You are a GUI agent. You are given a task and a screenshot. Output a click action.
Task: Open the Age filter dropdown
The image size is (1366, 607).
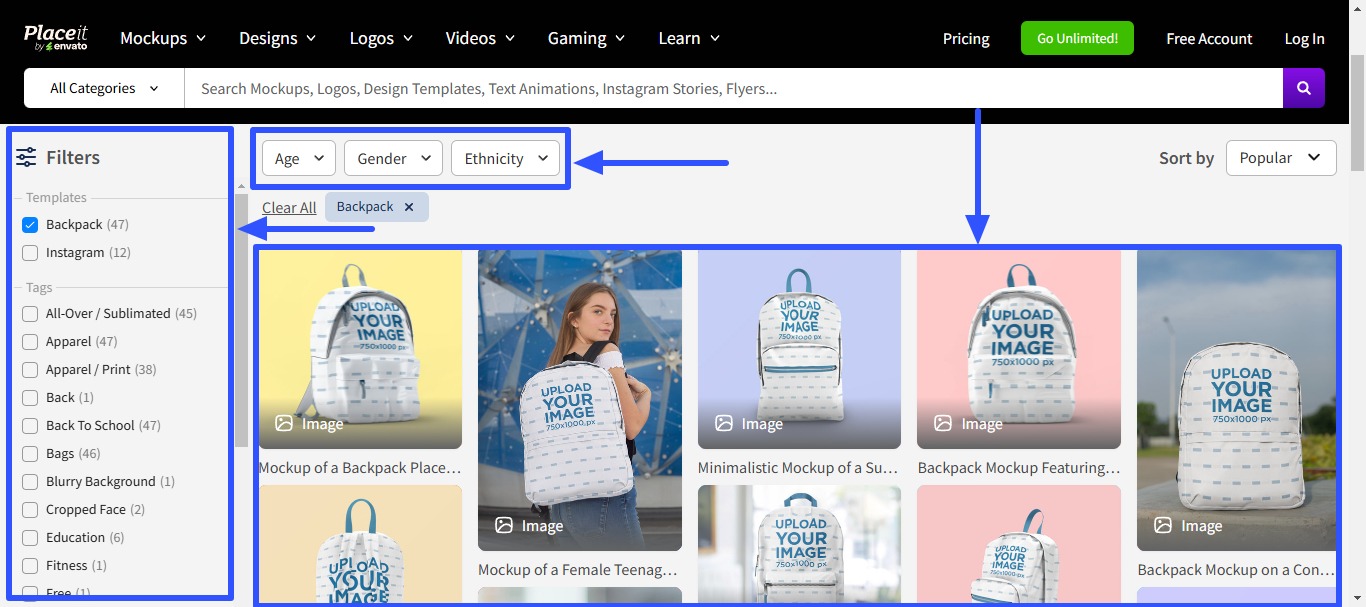298,158
